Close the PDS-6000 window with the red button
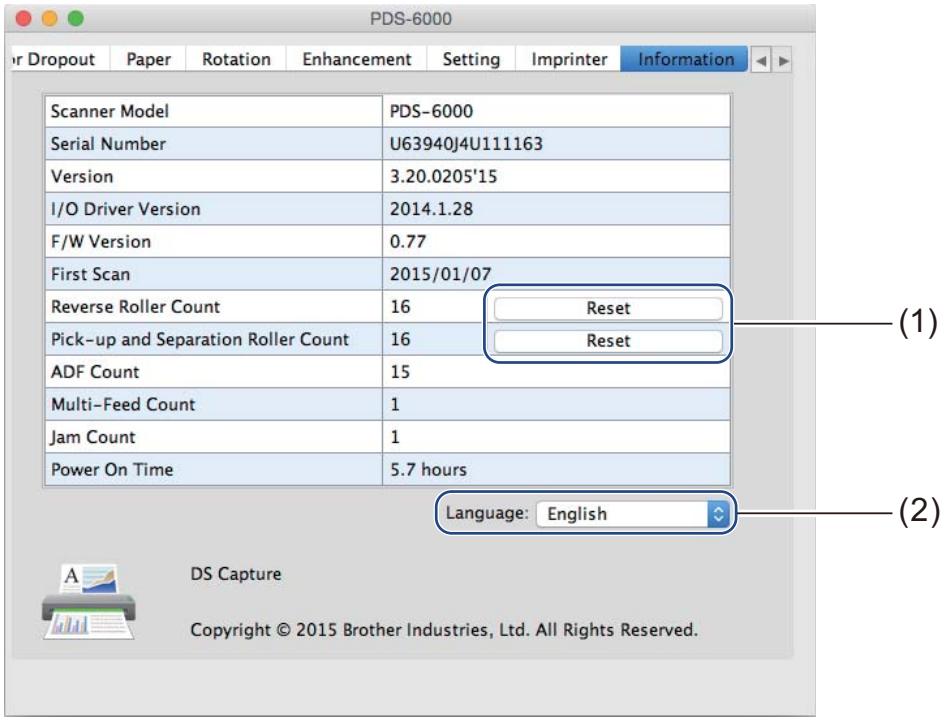The width and height of the screenshot is (946, 721). (x=24, y=19)
